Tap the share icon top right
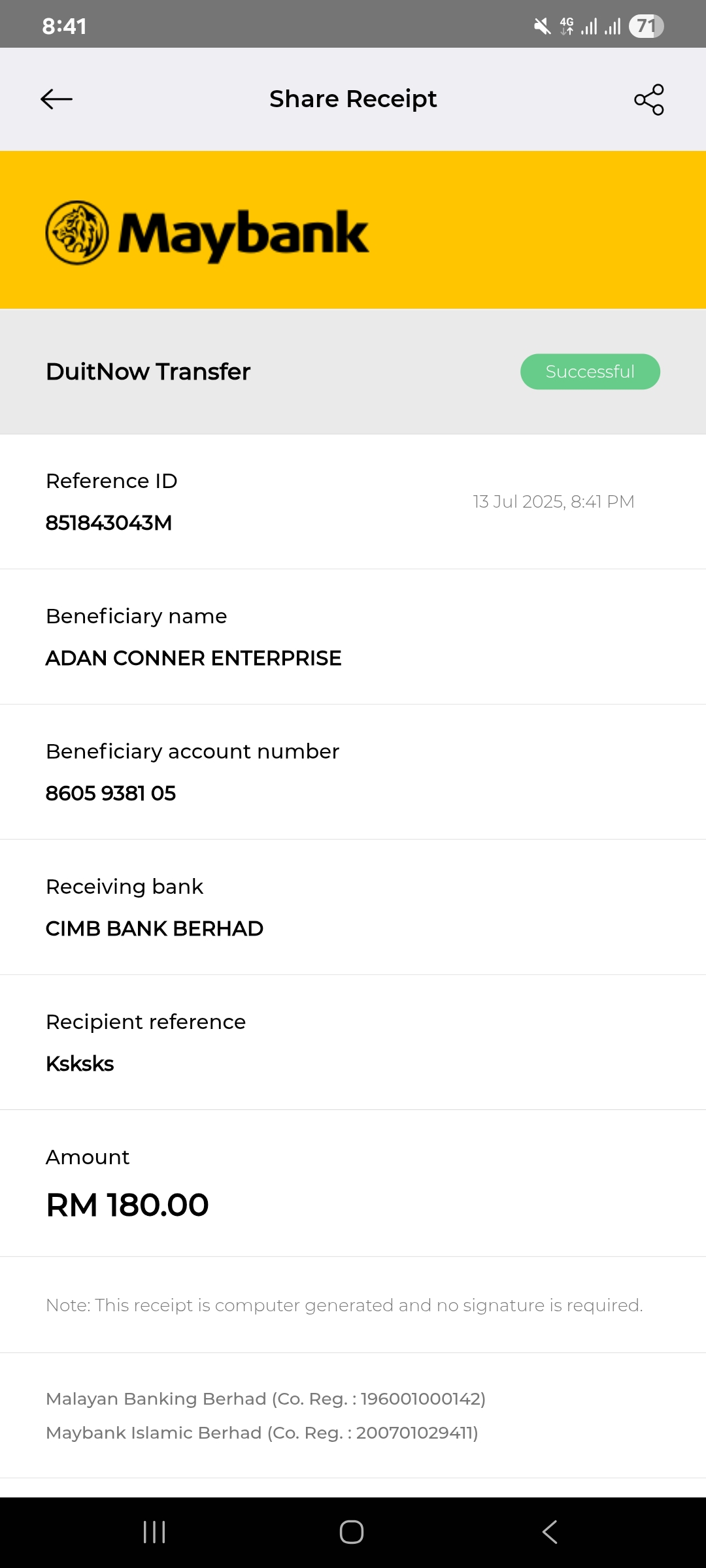The width and height of the screenshot is (706, 1568). (648, 99)
